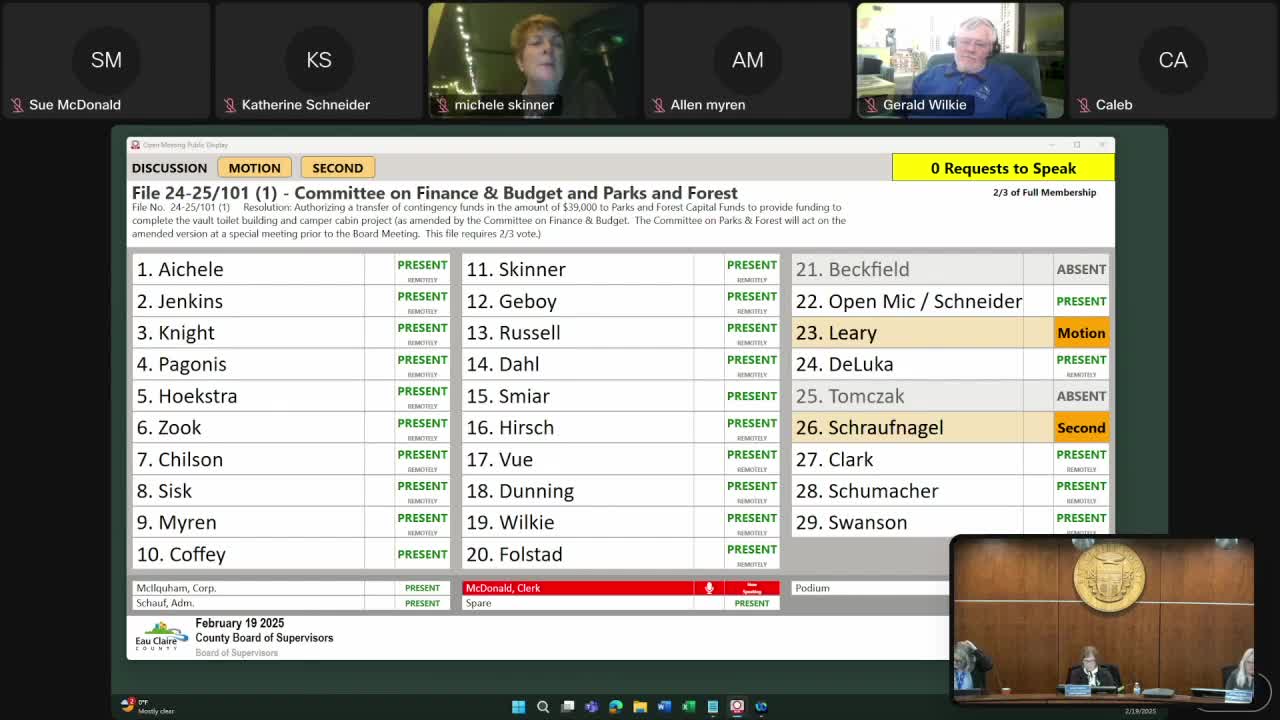Click michele skinner's muted microphone icon
This screenshot has height=720, width=1280.
point(443,105)
